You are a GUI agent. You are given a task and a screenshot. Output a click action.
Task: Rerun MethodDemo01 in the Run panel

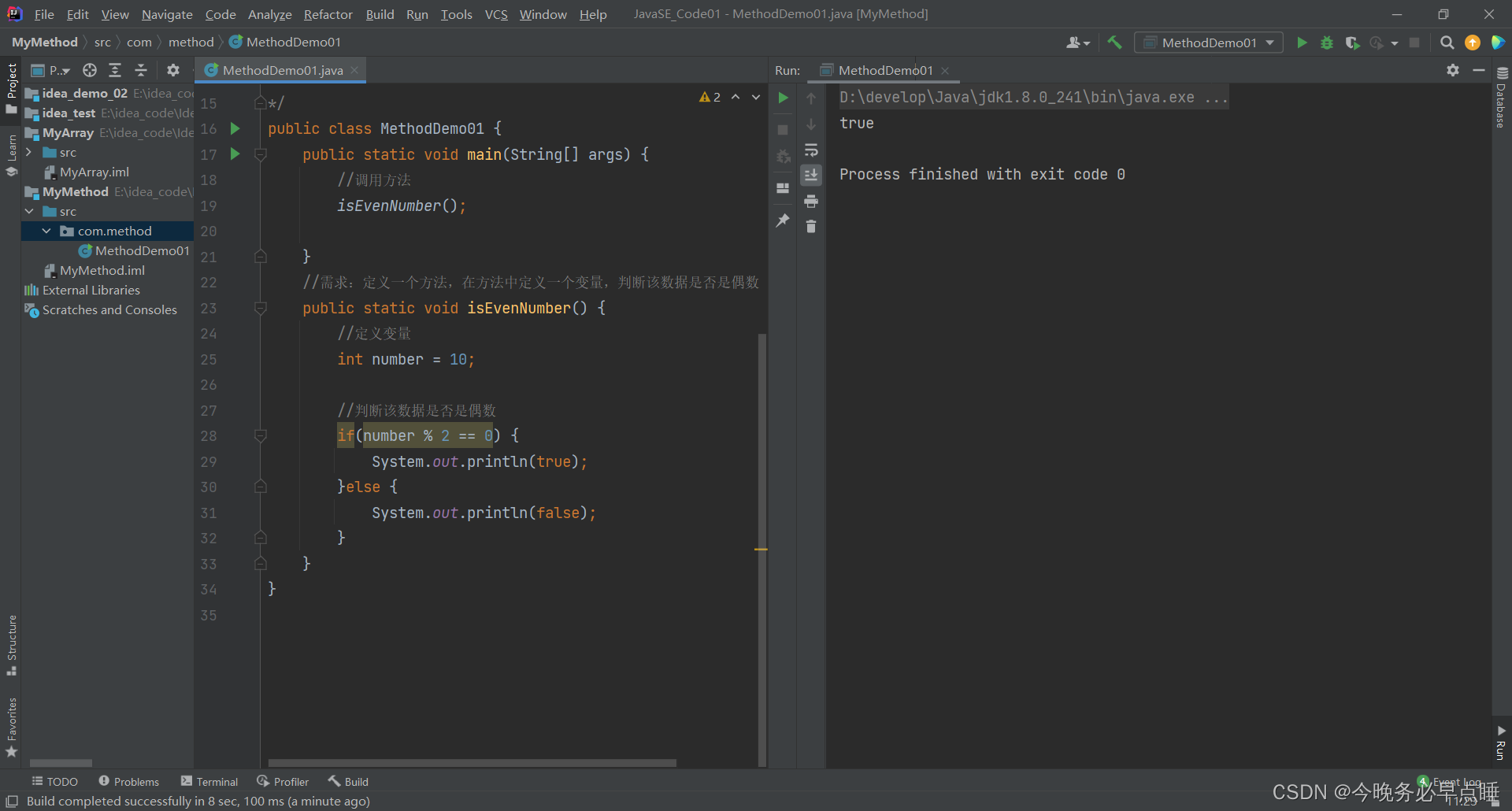[783, 98]
